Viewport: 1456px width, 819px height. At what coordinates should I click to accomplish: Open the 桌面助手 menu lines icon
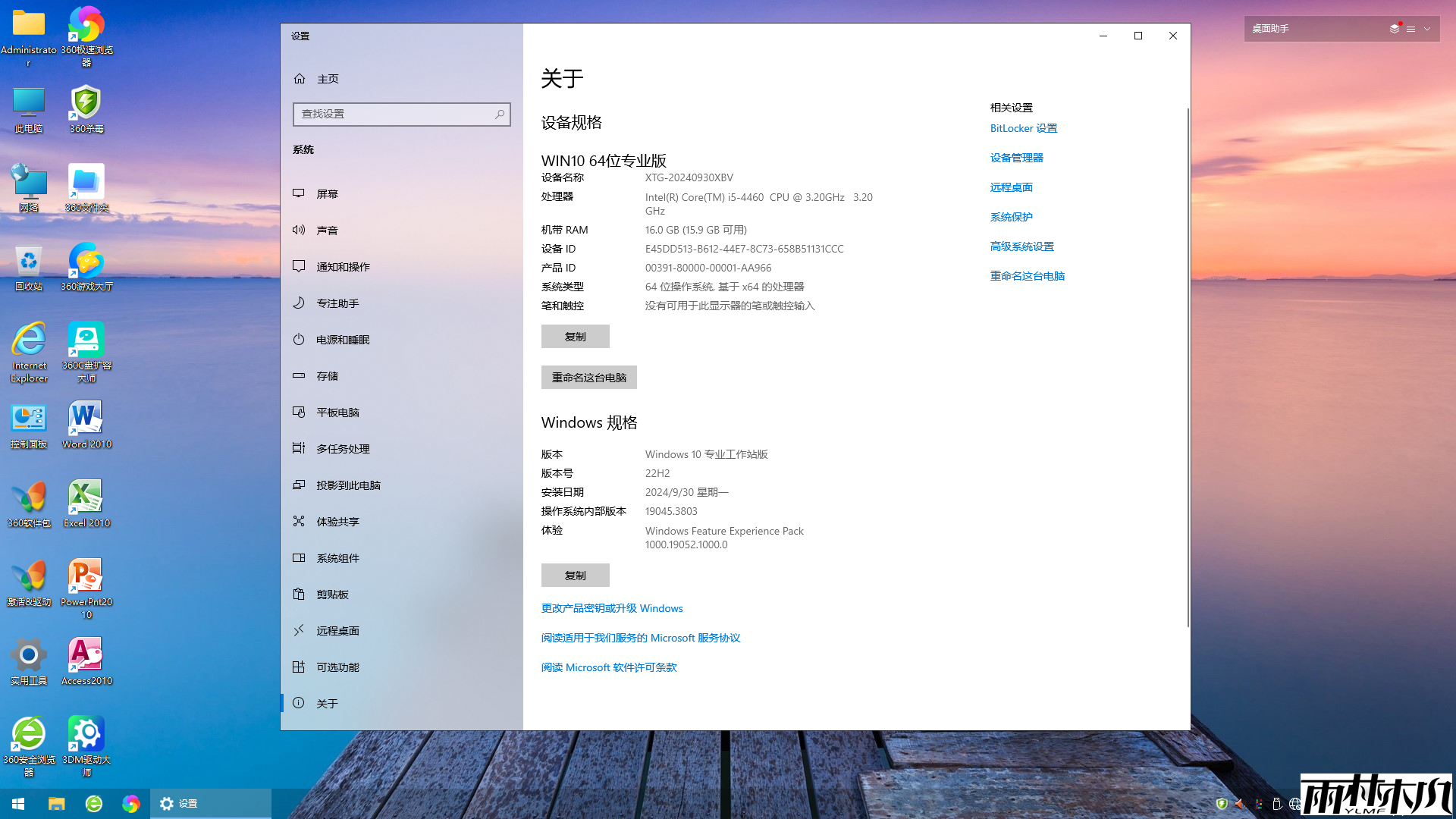[x=1410, y=29]
